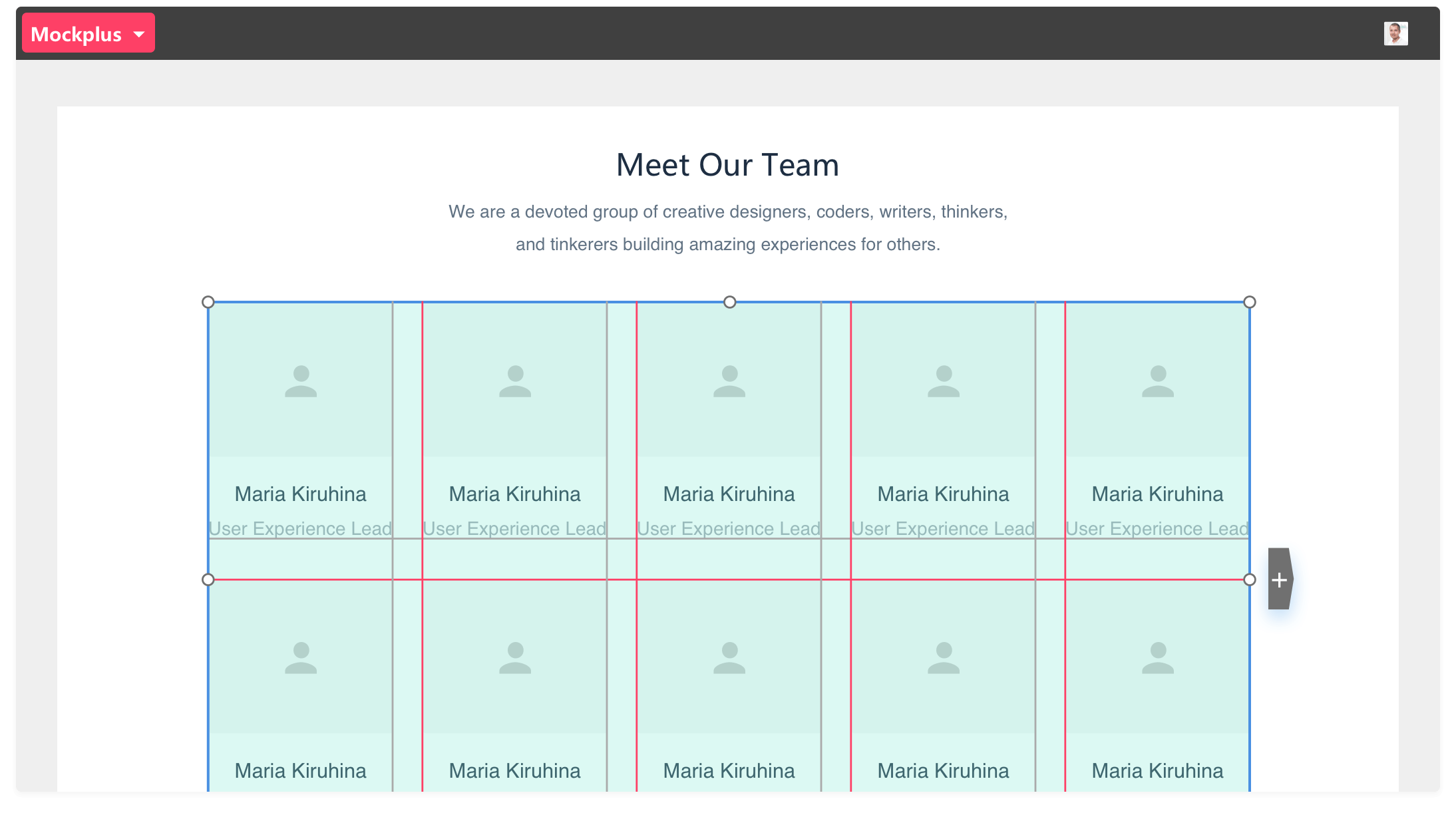Click the first person icon in the top row
1456x817 pixels.
pos(301,381)
